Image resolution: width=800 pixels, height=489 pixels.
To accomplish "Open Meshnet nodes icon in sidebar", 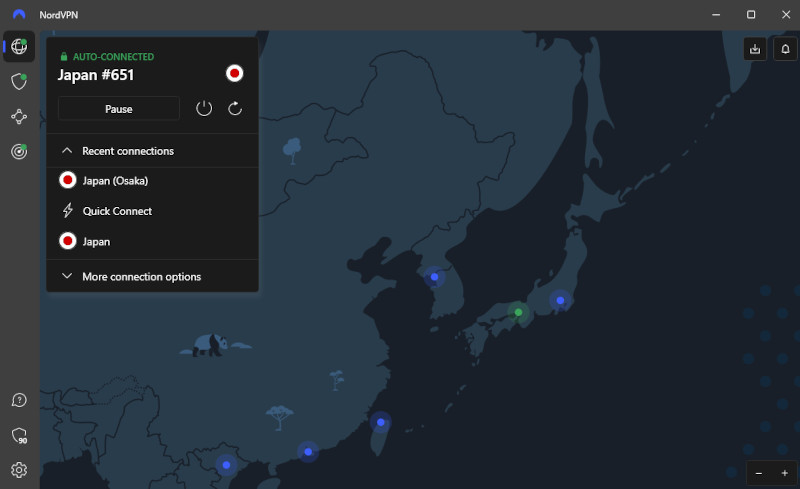I will click(x=19, y=116).
